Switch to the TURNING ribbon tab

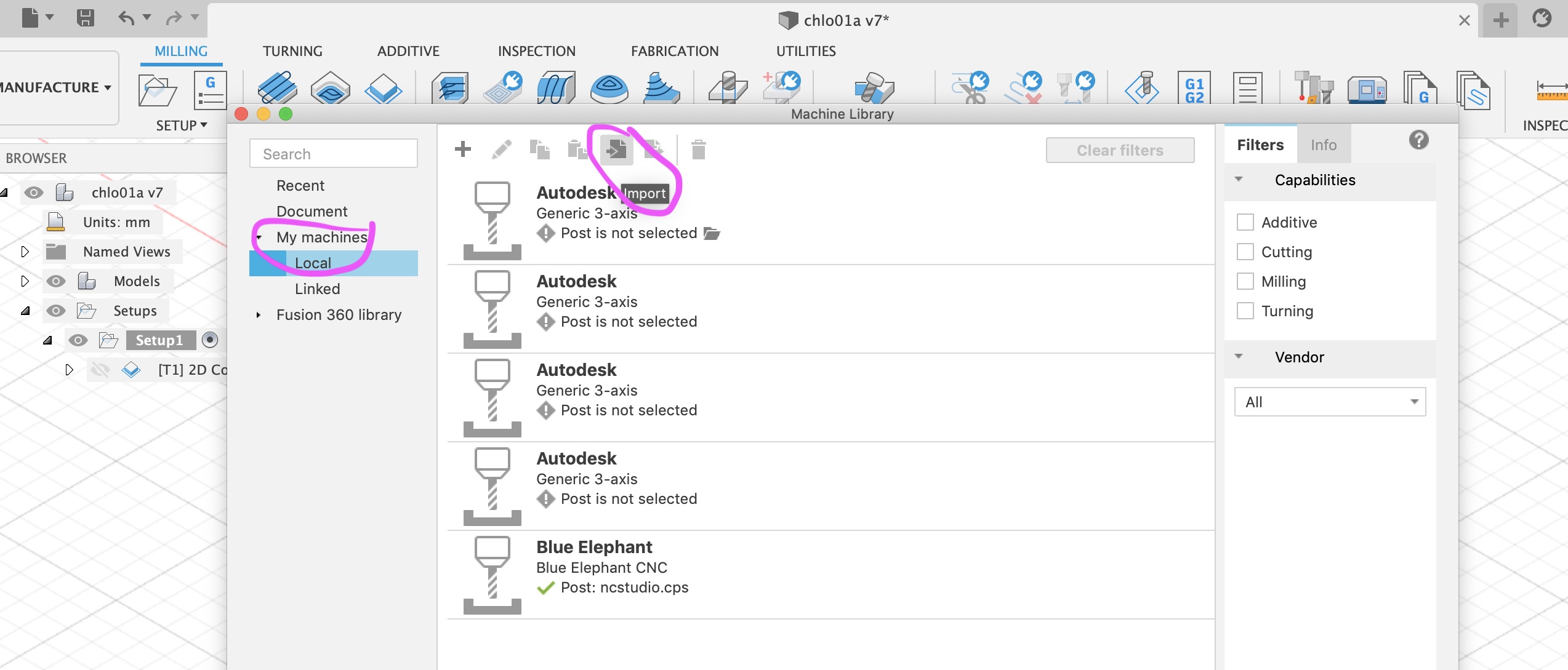point(292,51)
